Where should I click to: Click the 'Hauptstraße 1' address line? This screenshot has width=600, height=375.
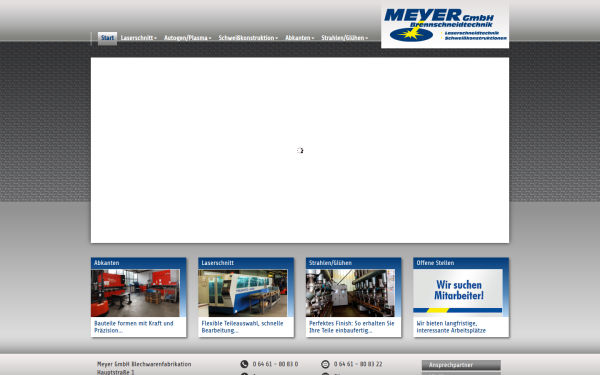116,372
